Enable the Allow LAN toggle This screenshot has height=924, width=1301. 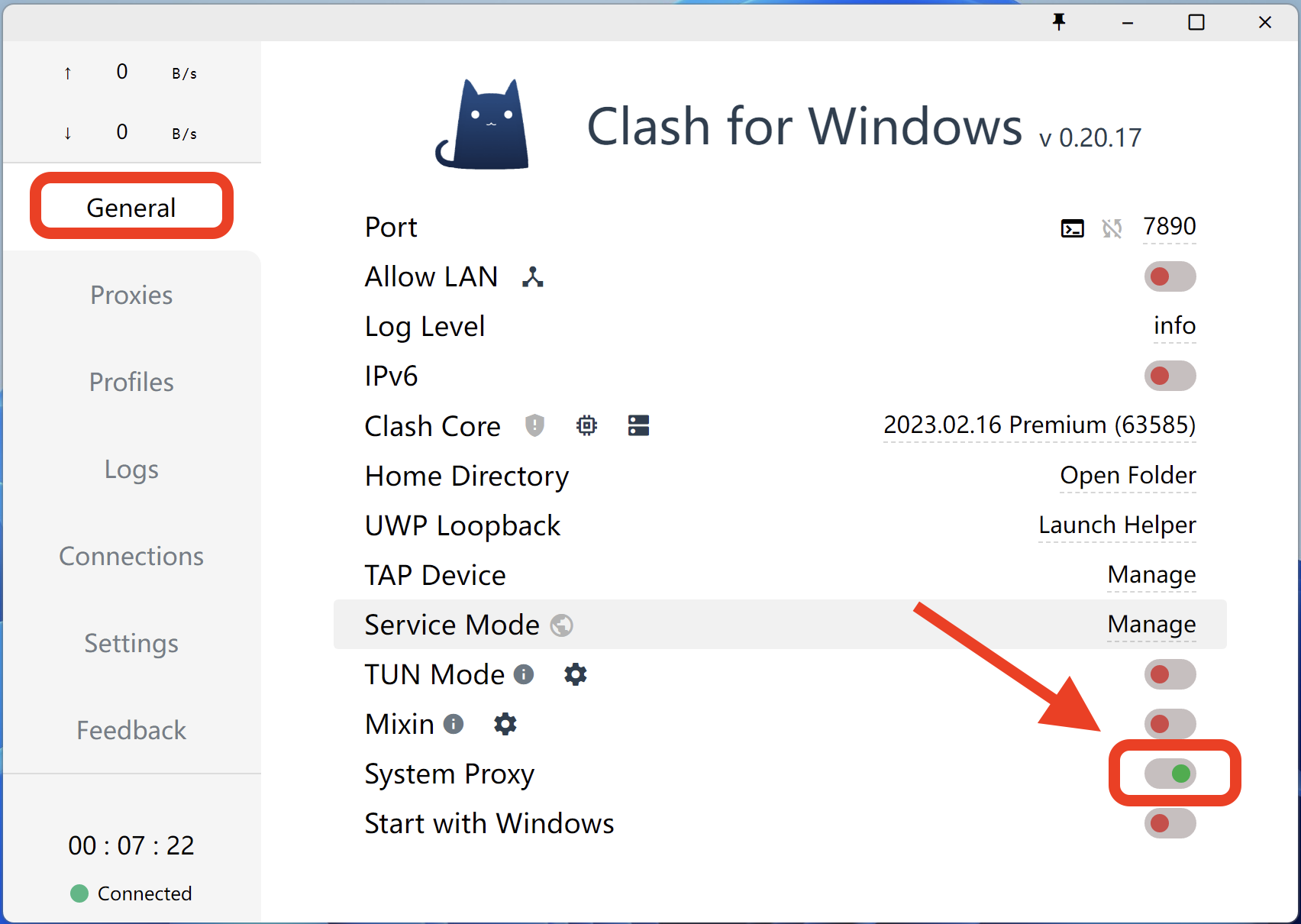coord(1170,276)
